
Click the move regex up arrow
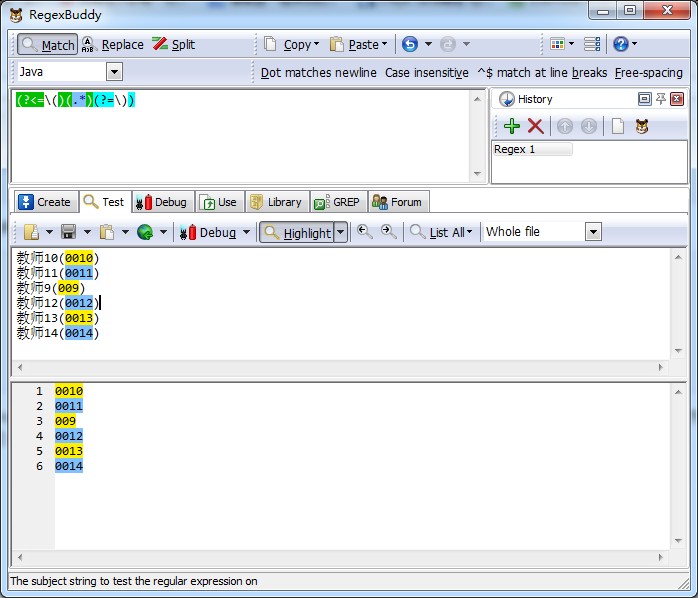tap(565, 126)
